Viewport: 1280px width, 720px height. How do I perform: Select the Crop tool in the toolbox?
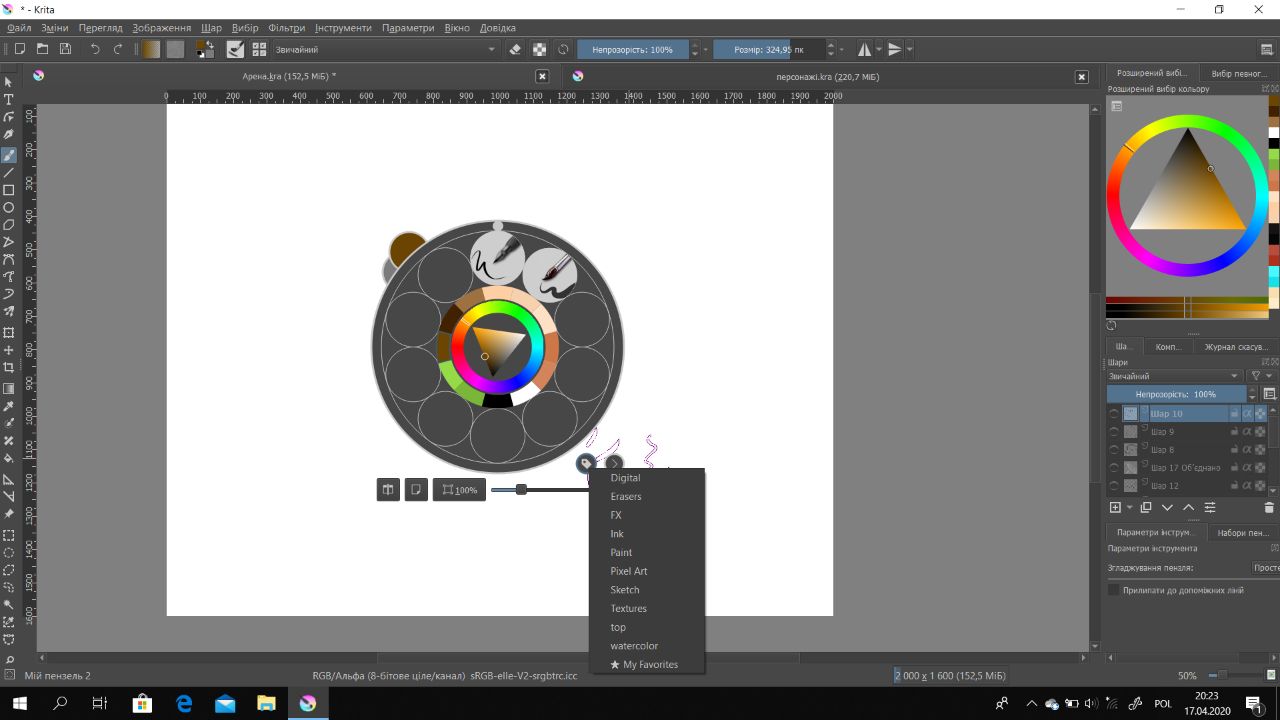coord(9,368)
